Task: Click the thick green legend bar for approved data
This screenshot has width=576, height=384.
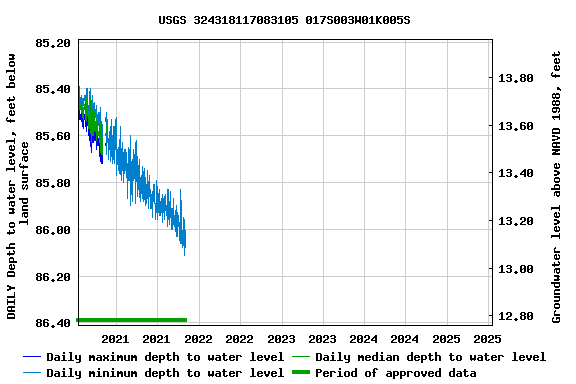Action: pyautogui.click(x=301, y=373)
